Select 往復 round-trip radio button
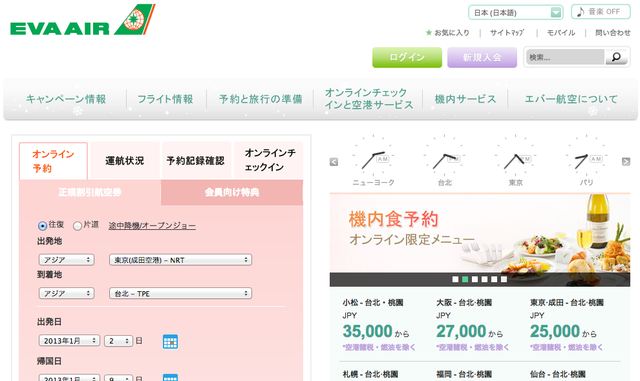This screenshot has height=381, width=640. (42, 225)
